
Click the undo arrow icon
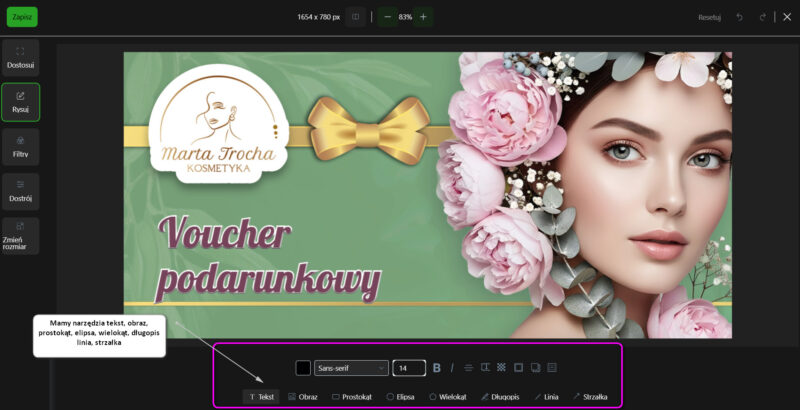[x=739, y=17]
